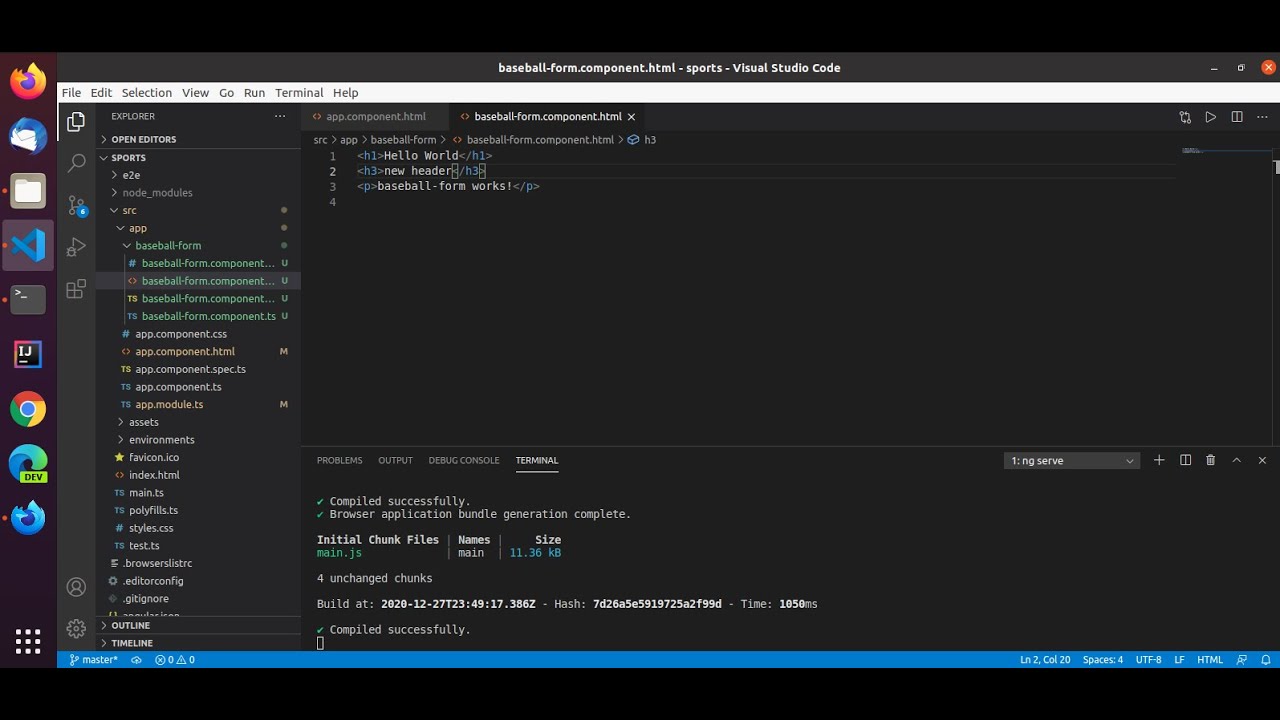
Task: Click UTF-8 encoding in status bar
Action: tap(1149, 660)
